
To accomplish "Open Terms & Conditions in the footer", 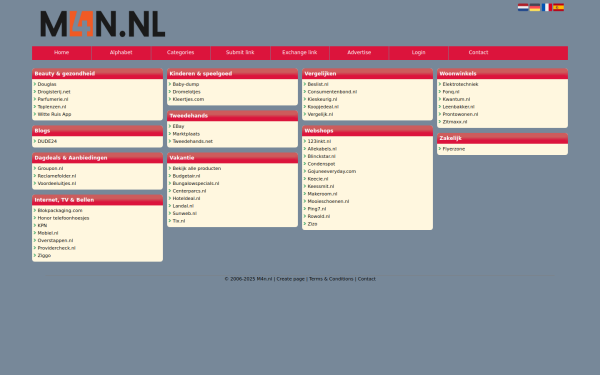I will tap(331, 279).
